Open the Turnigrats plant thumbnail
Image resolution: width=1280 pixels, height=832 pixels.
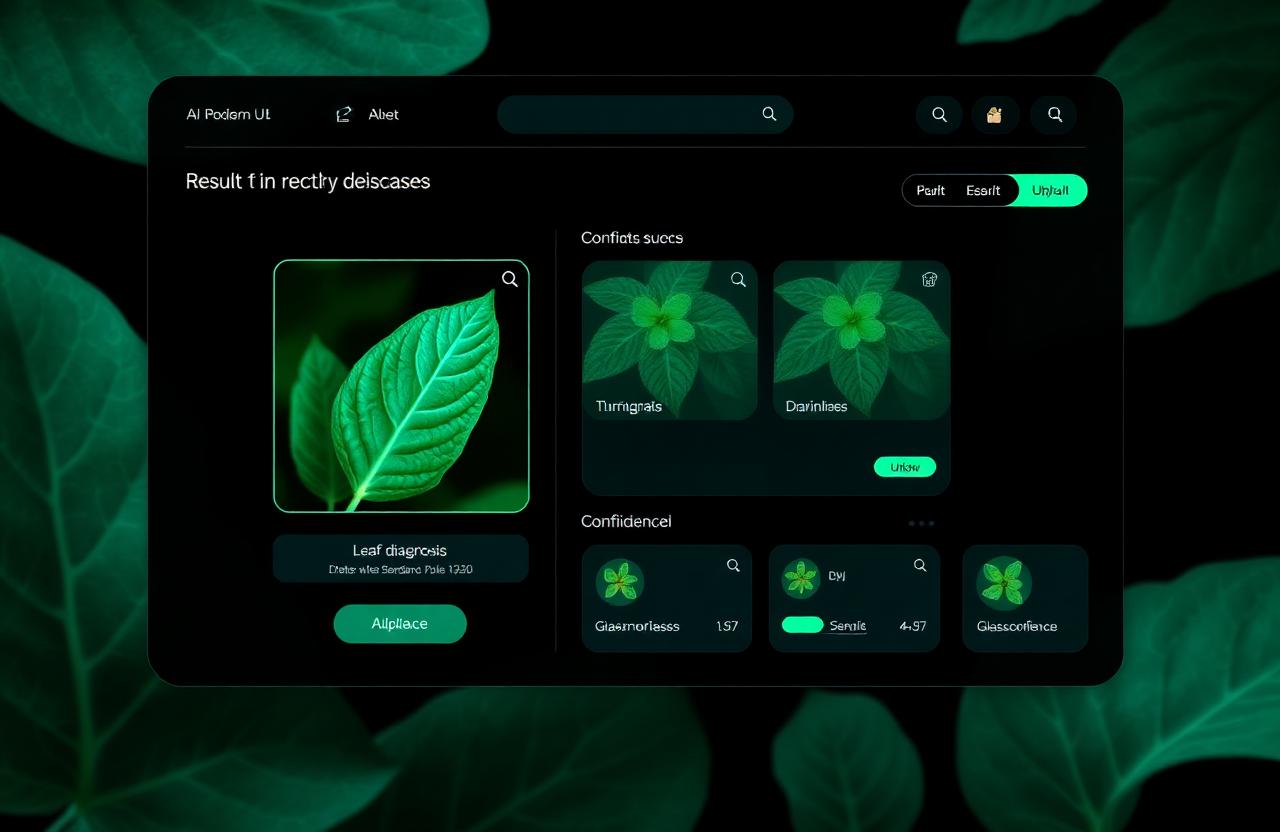tap(670, 340)
